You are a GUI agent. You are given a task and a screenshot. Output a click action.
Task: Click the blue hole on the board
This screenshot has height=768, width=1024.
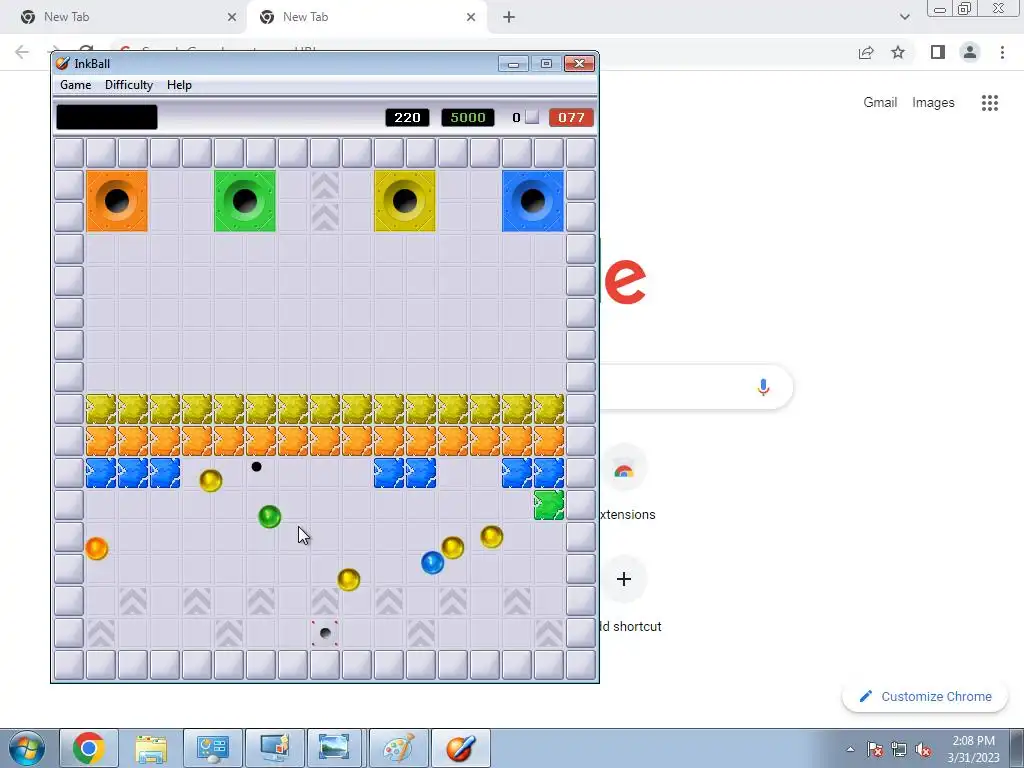point(533,201)
